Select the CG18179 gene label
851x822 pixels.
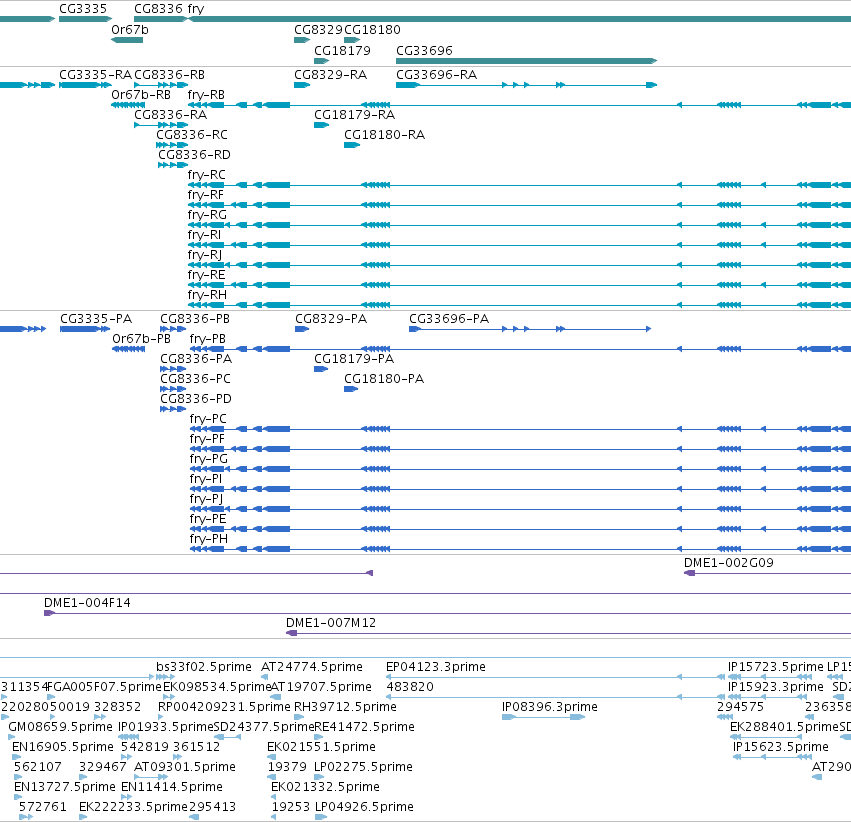[x=342, y=50]
